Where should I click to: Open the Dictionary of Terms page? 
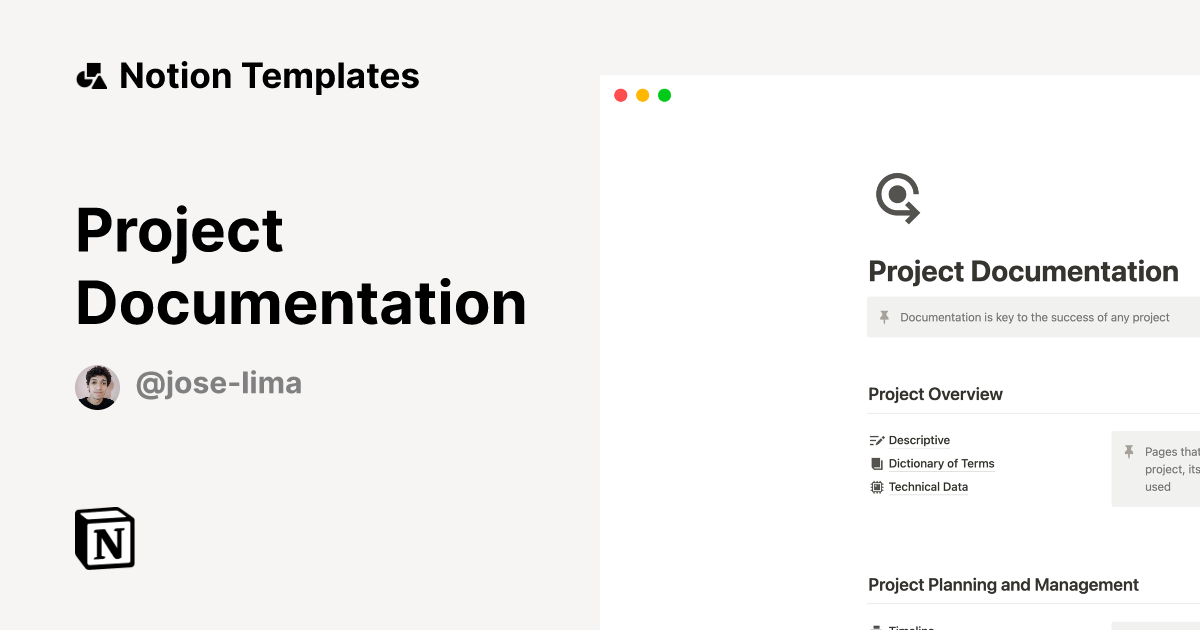941,463
